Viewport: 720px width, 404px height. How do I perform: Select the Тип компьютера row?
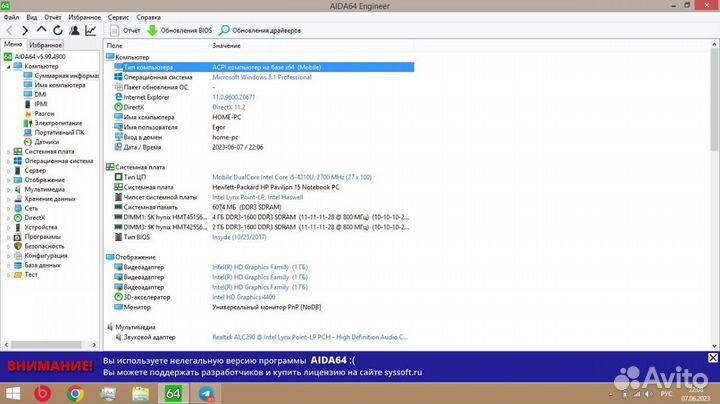264,67
